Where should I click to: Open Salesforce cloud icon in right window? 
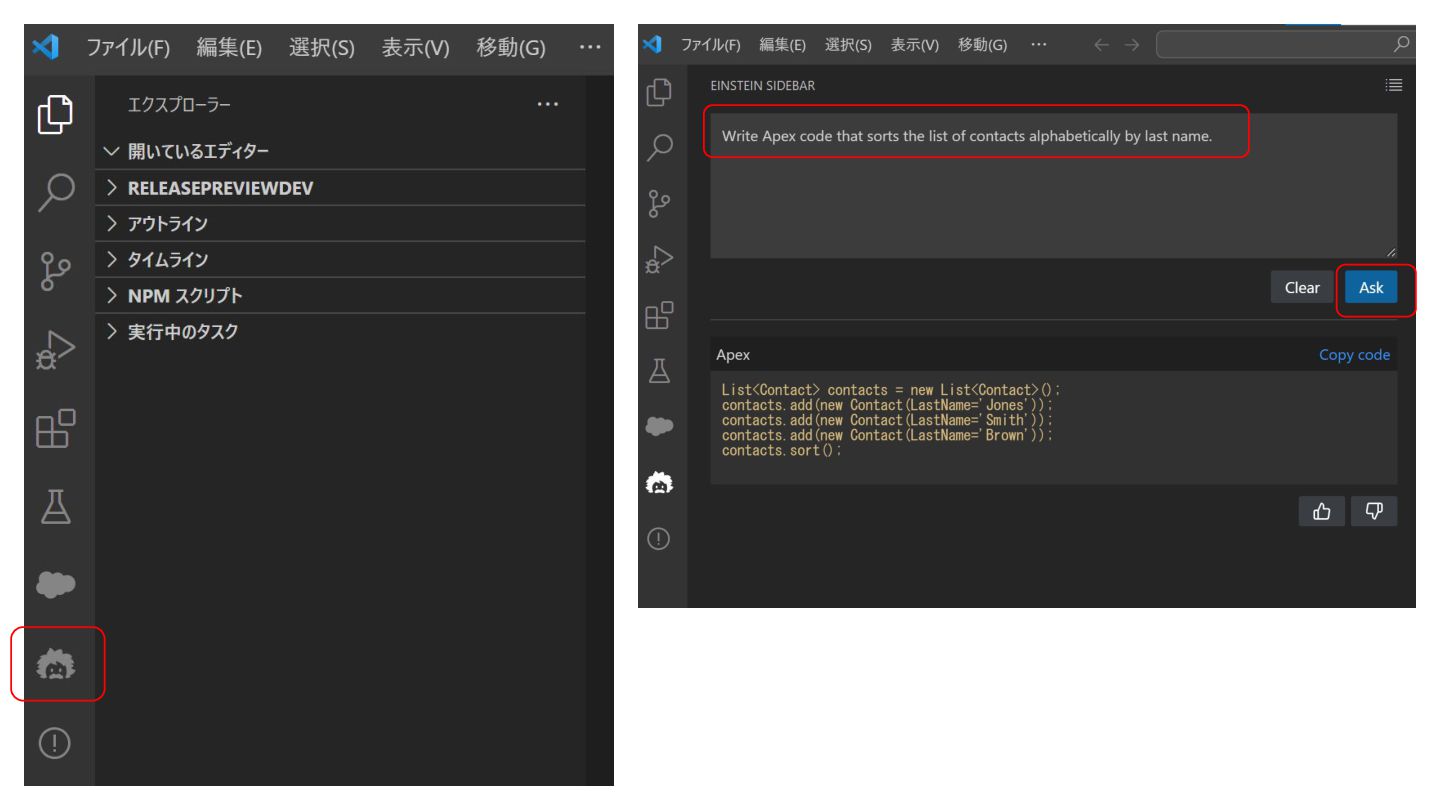(x=660, y=427)
